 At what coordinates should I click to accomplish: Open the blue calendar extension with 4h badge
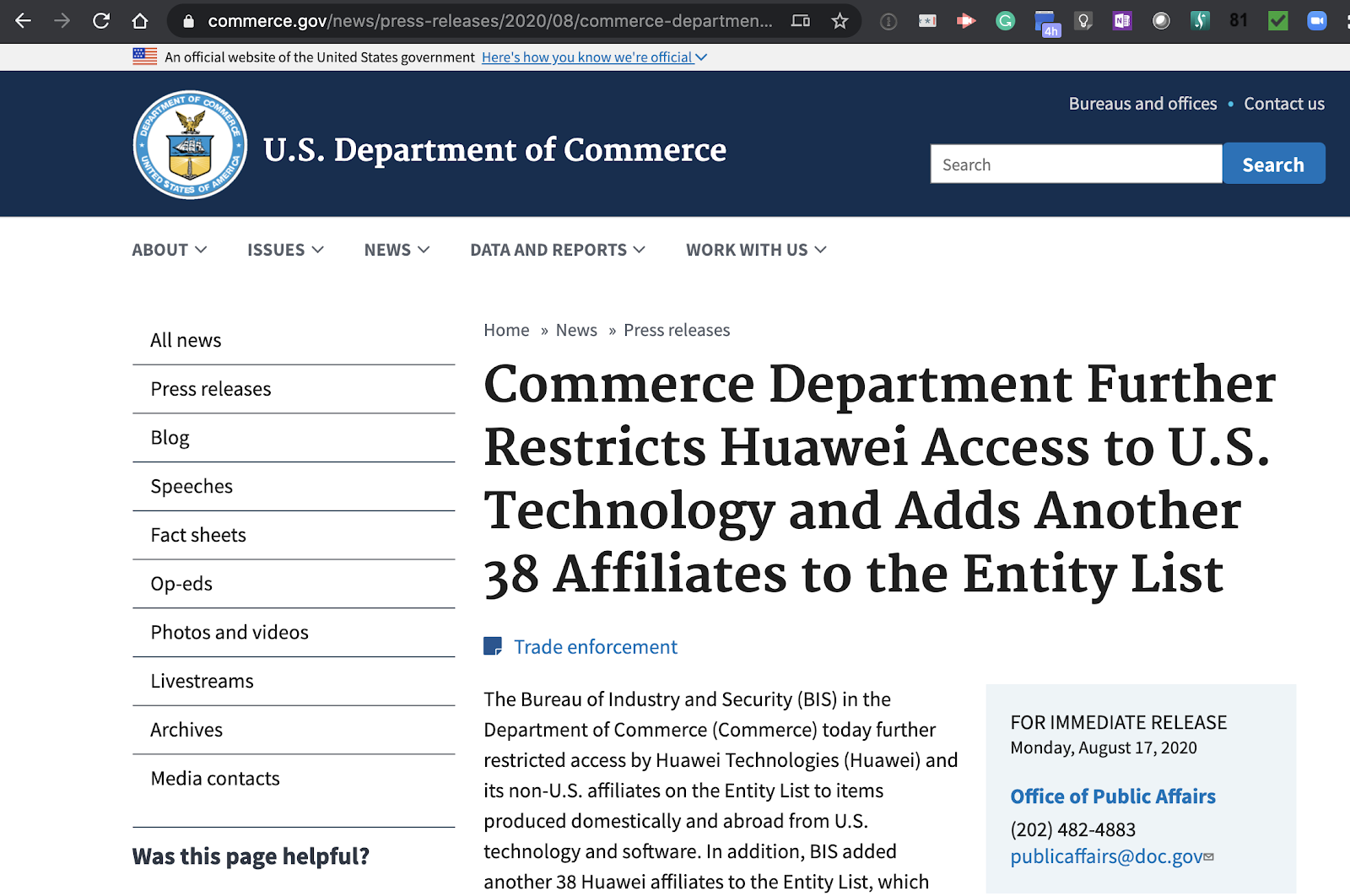(x=1046, y=23)
